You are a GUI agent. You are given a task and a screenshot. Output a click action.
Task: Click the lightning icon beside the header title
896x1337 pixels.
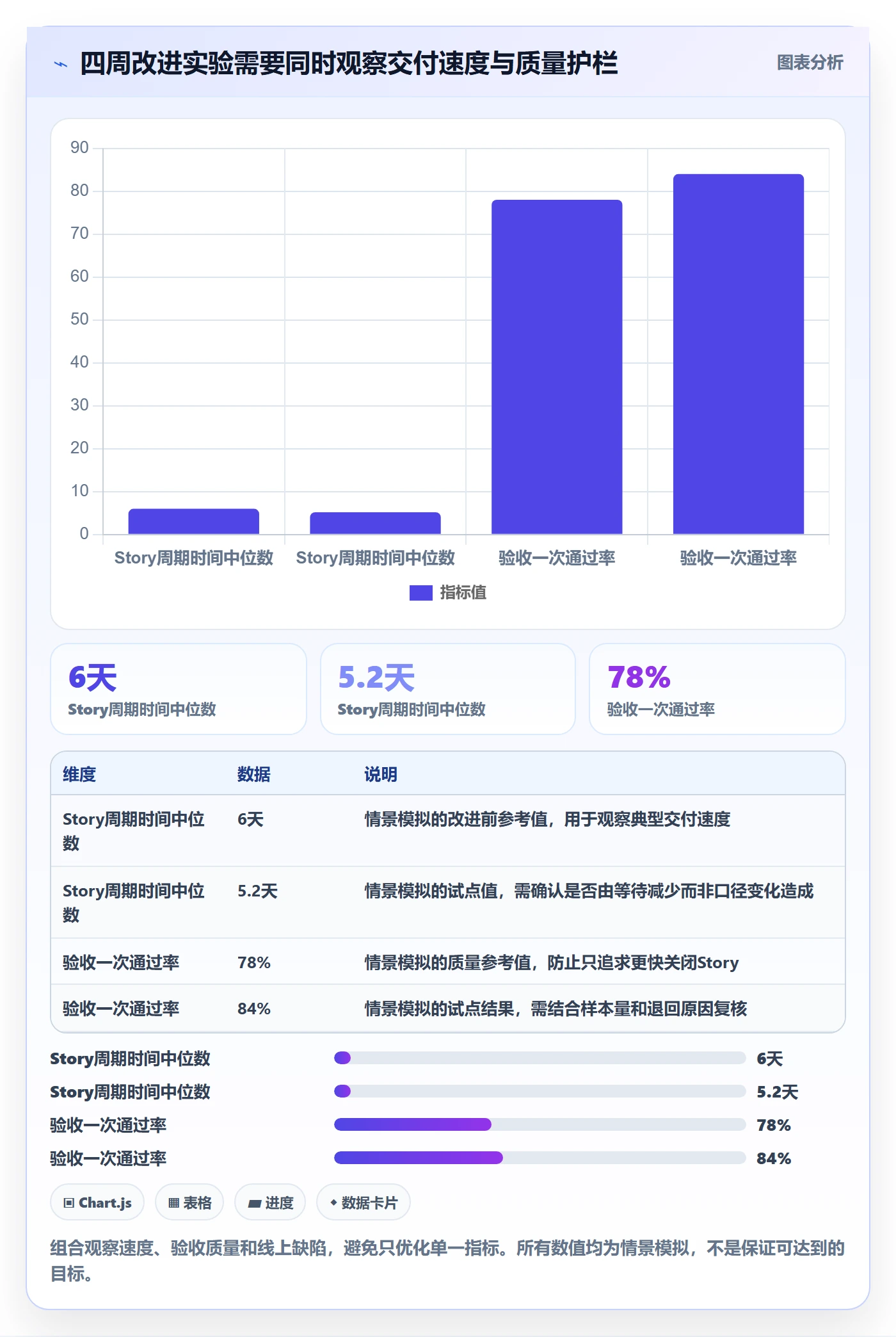pos(61,64)
